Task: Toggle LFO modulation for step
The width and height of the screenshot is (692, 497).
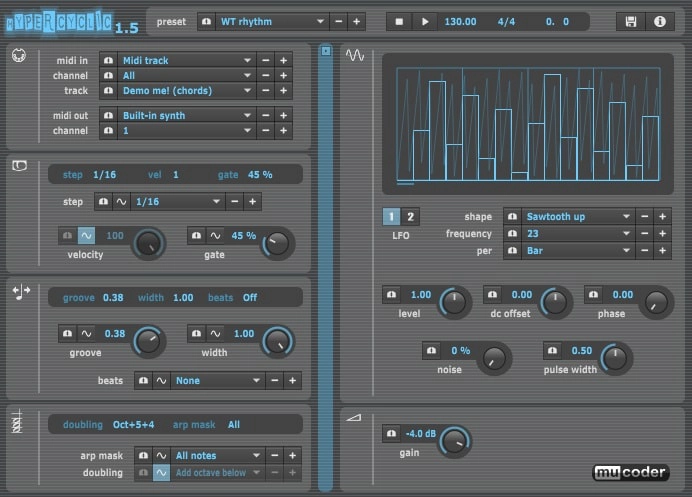Action: [121, 202]
